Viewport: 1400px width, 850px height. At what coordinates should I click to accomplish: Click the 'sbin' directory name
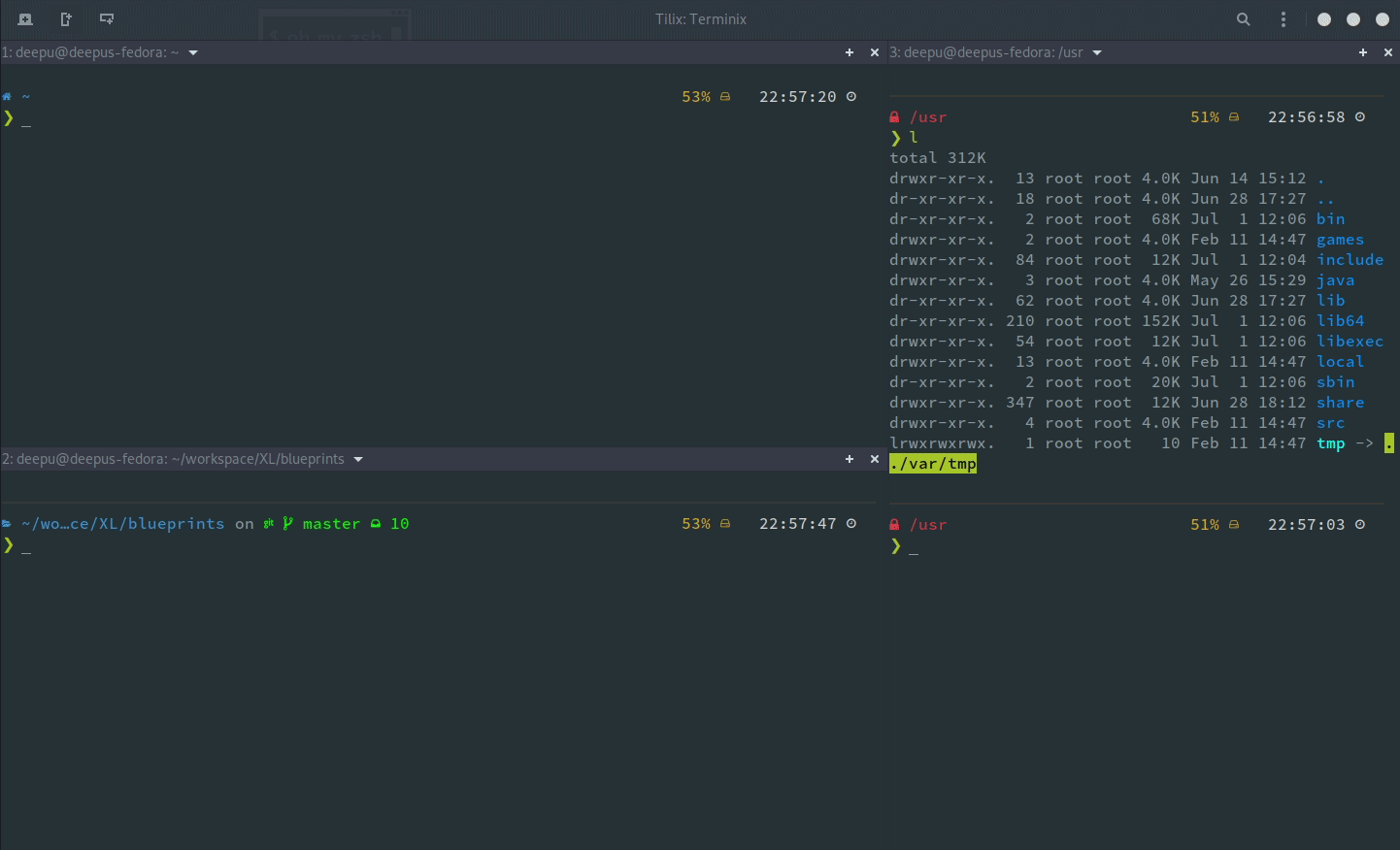point(1336,381)
